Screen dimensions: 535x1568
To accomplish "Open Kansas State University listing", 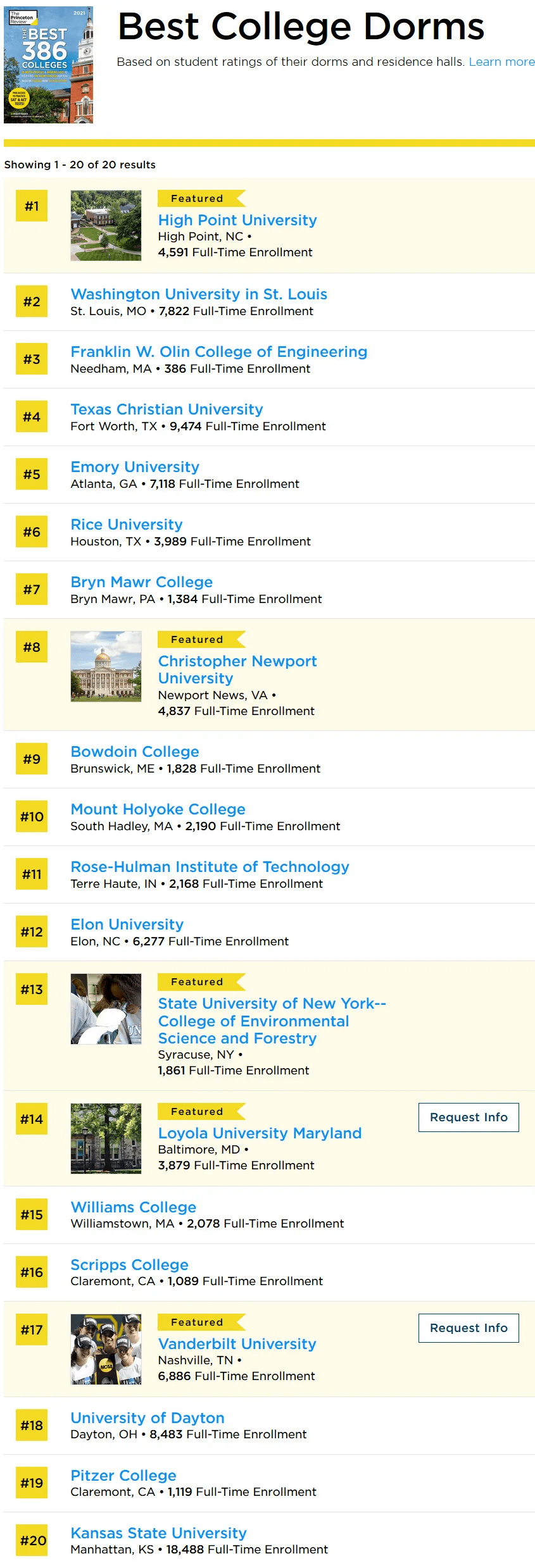I will [158, 1533].
